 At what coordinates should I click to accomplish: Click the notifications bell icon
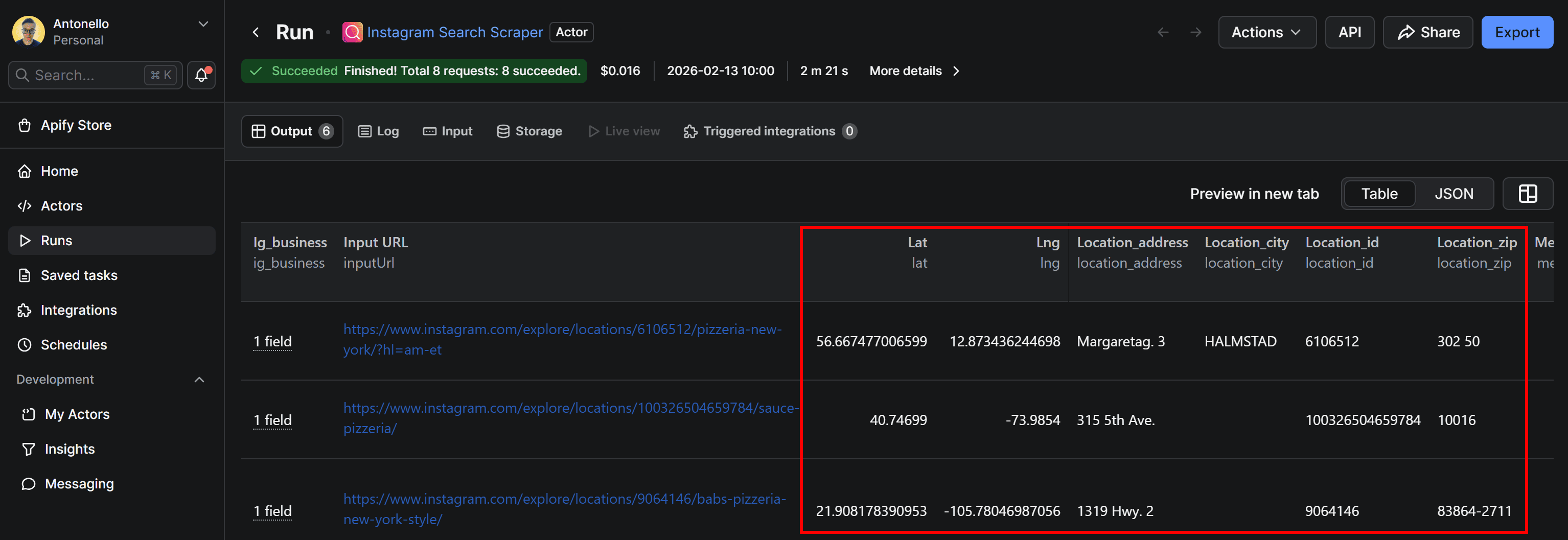(x=201, y=75)
